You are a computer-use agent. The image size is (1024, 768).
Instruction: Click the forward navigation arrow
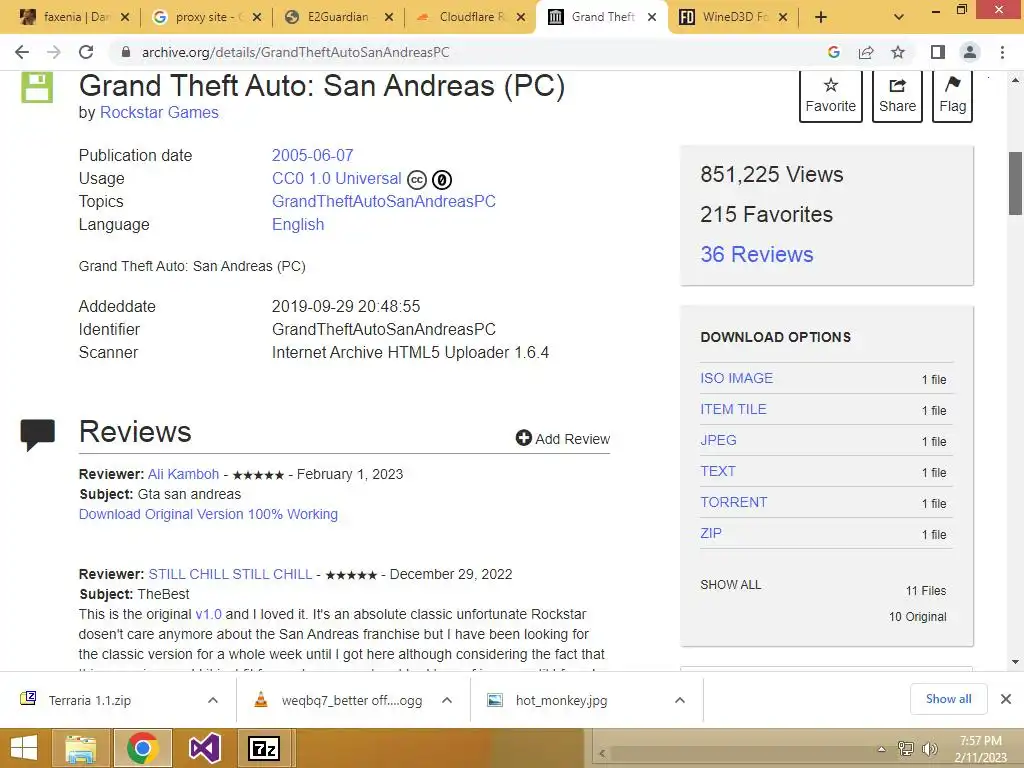(54, 52)
